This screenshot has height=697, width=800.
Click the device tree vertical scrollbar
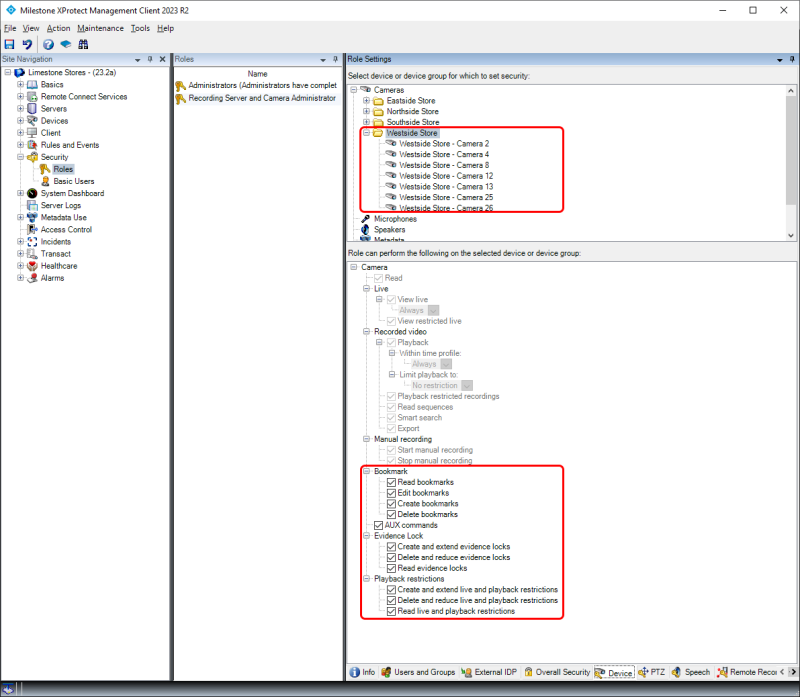pyautogui.click(x=791, y=151)
